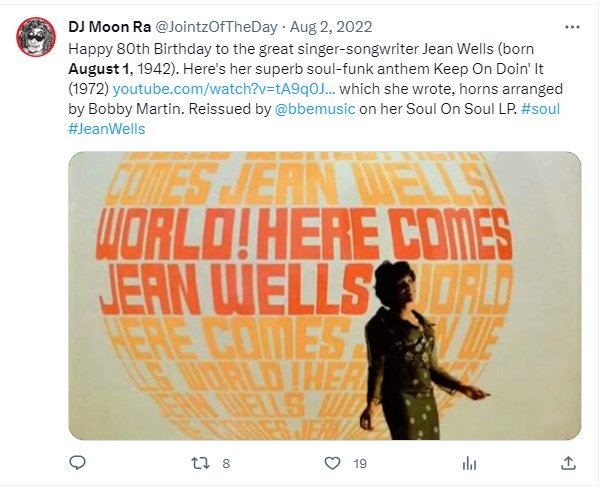
Task: Click the reply speech bubble icon
Action: [77, 463]
